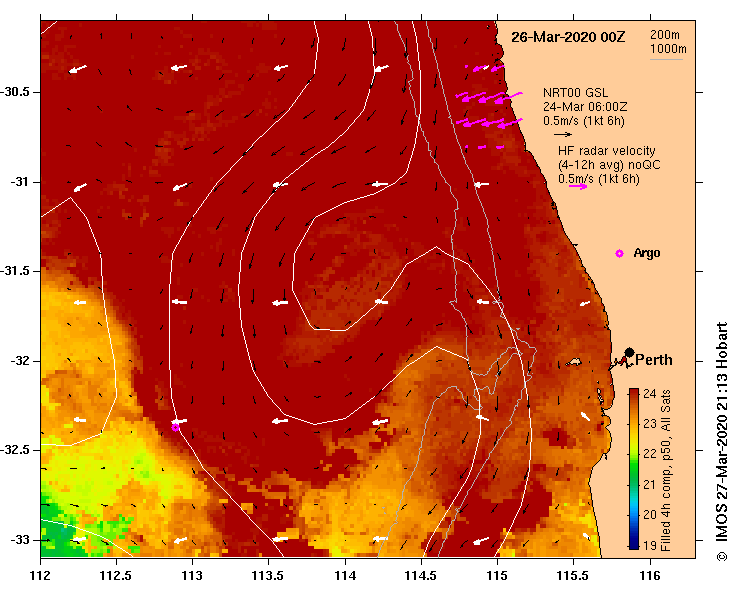Click the black Perth city dot
Viewport: 739px width, 592px height.
629,353
